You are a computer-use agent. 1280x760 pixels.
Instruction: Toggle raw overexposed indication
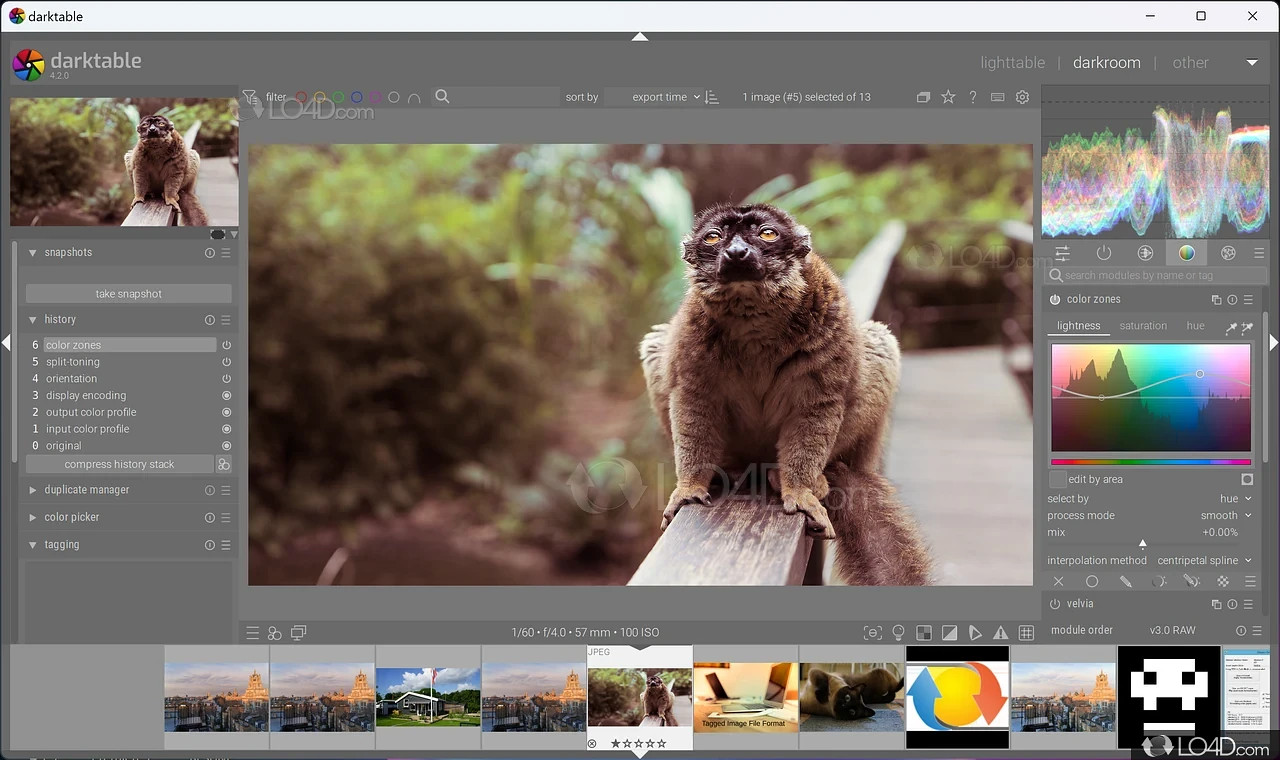point(924,633)
